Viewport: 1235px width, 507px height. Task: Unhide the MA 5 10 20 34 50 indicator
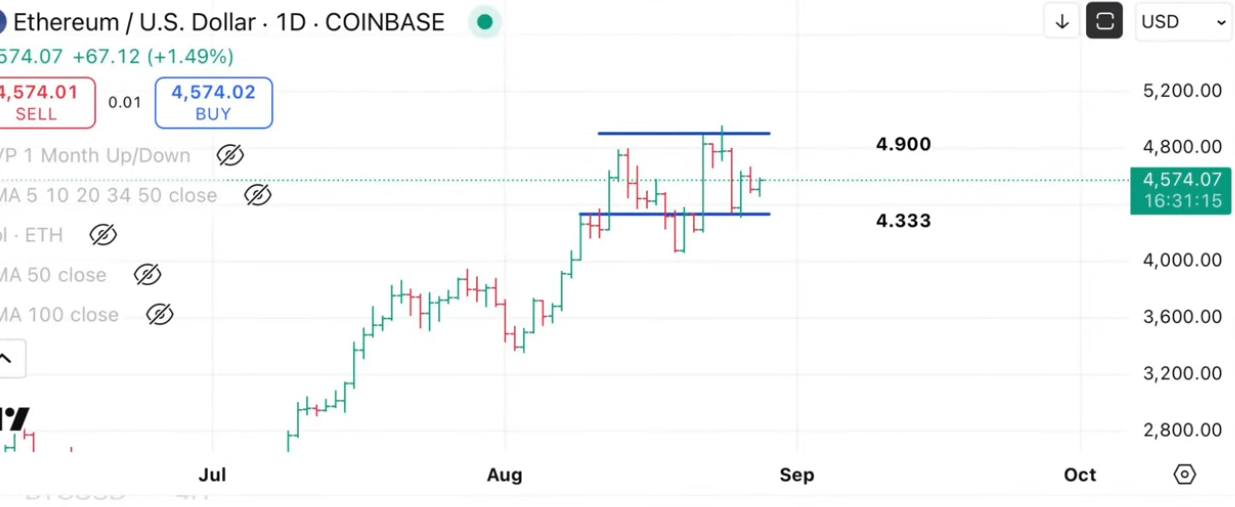point(258,195)
